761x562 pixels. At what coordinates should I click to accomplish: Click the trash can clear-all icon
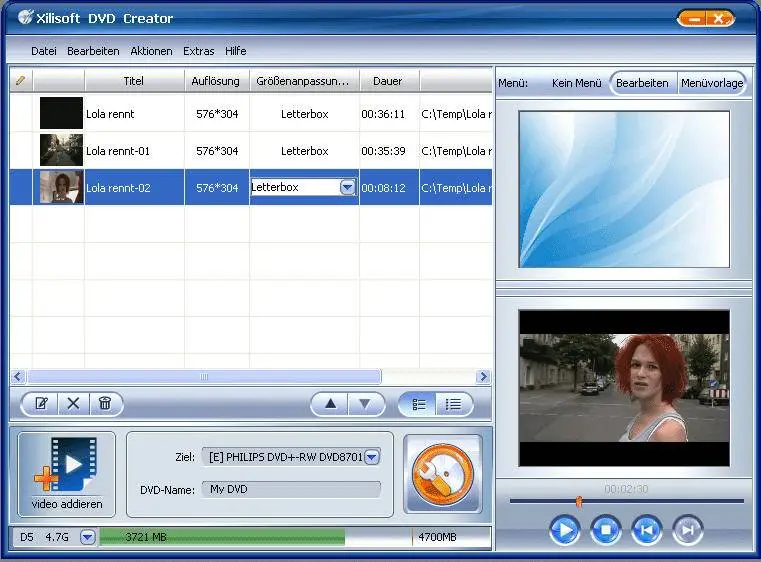pyautogui.click(x=105, y=403)
